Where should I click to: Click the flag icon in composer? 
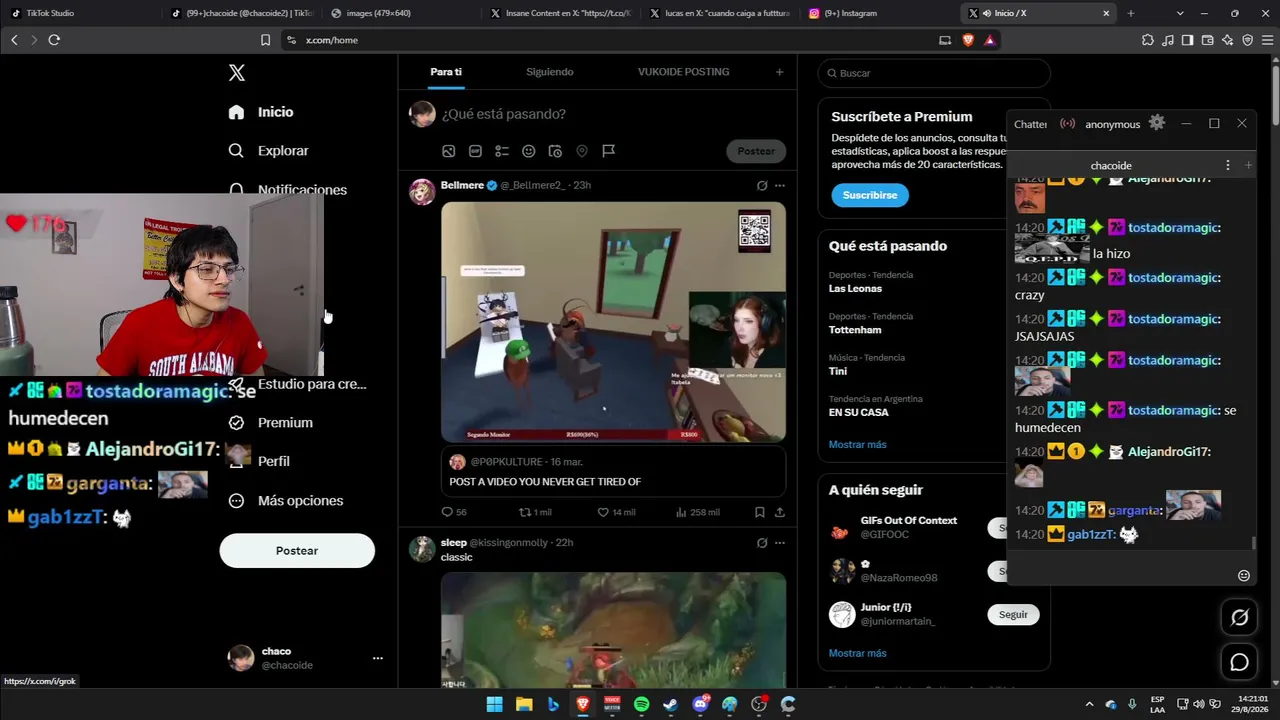pos(608,151)
